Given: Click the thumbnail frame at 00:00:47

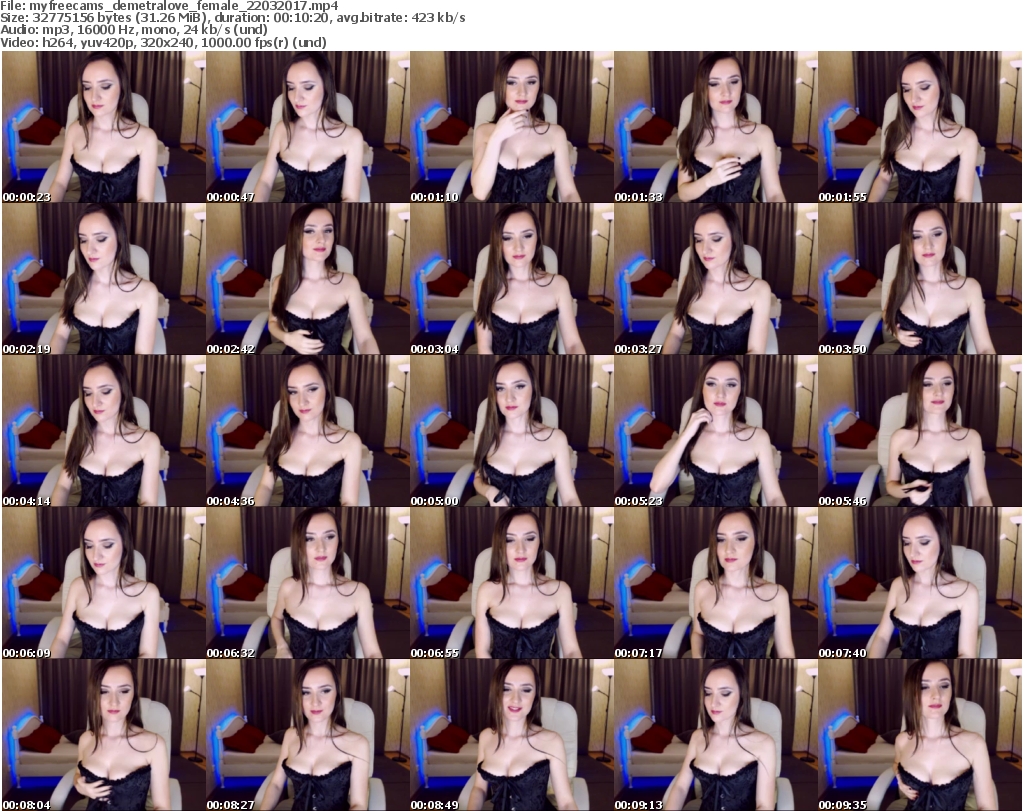Looking at the screenshot, I should click(x=308, y=127).
